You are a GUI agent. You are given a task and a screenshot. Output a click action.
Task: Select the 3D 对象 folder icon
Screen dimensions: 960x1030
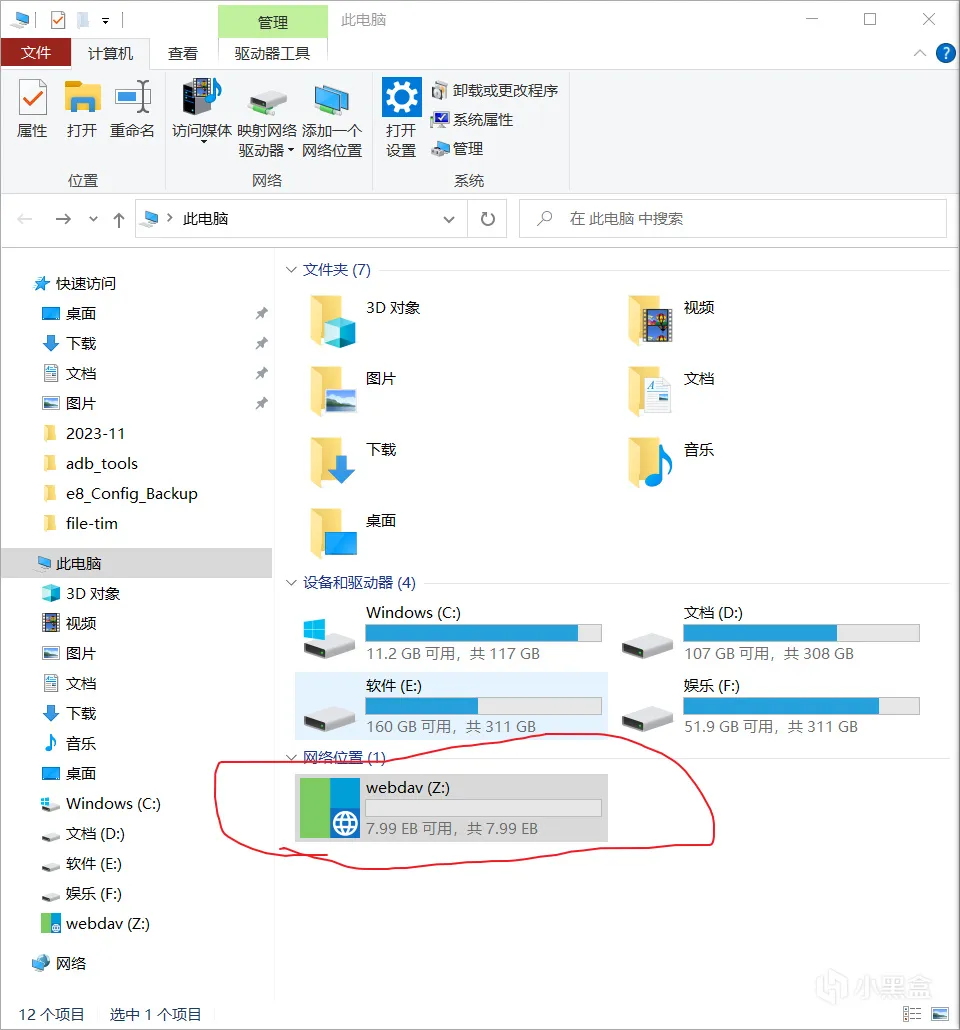333,321
